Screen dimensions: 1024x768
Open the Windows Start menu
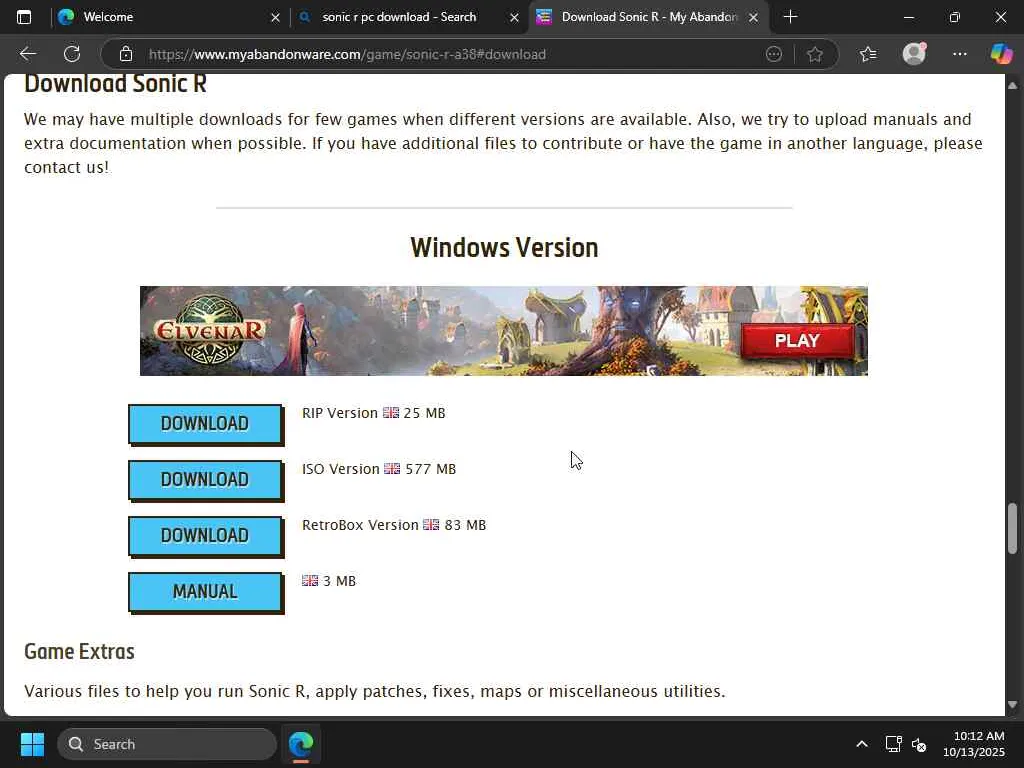pos(32,744)
